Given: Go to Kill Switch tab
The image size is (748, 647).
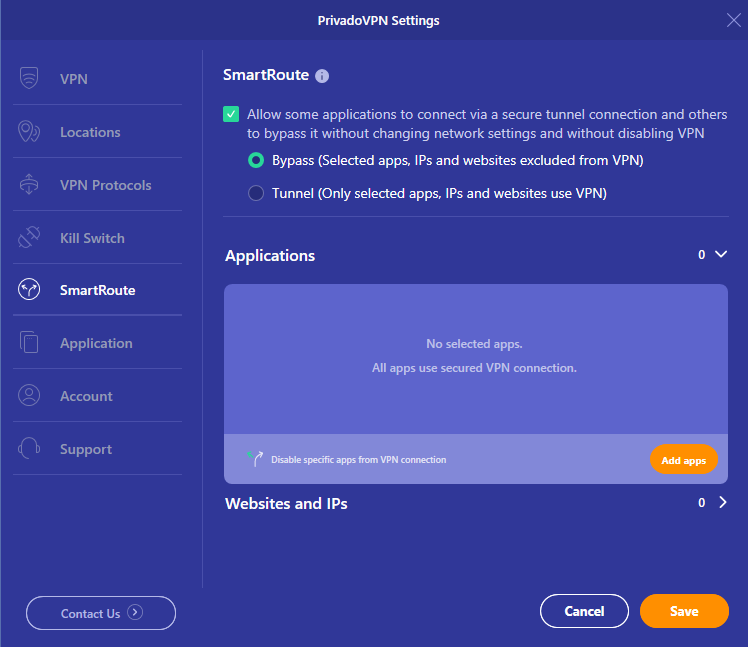Looking at the screenshot, I should point(97,238).
